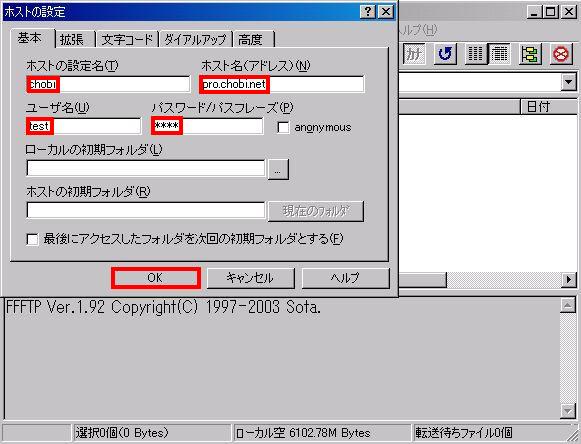Switch to details view icon

tap(499, 54)
